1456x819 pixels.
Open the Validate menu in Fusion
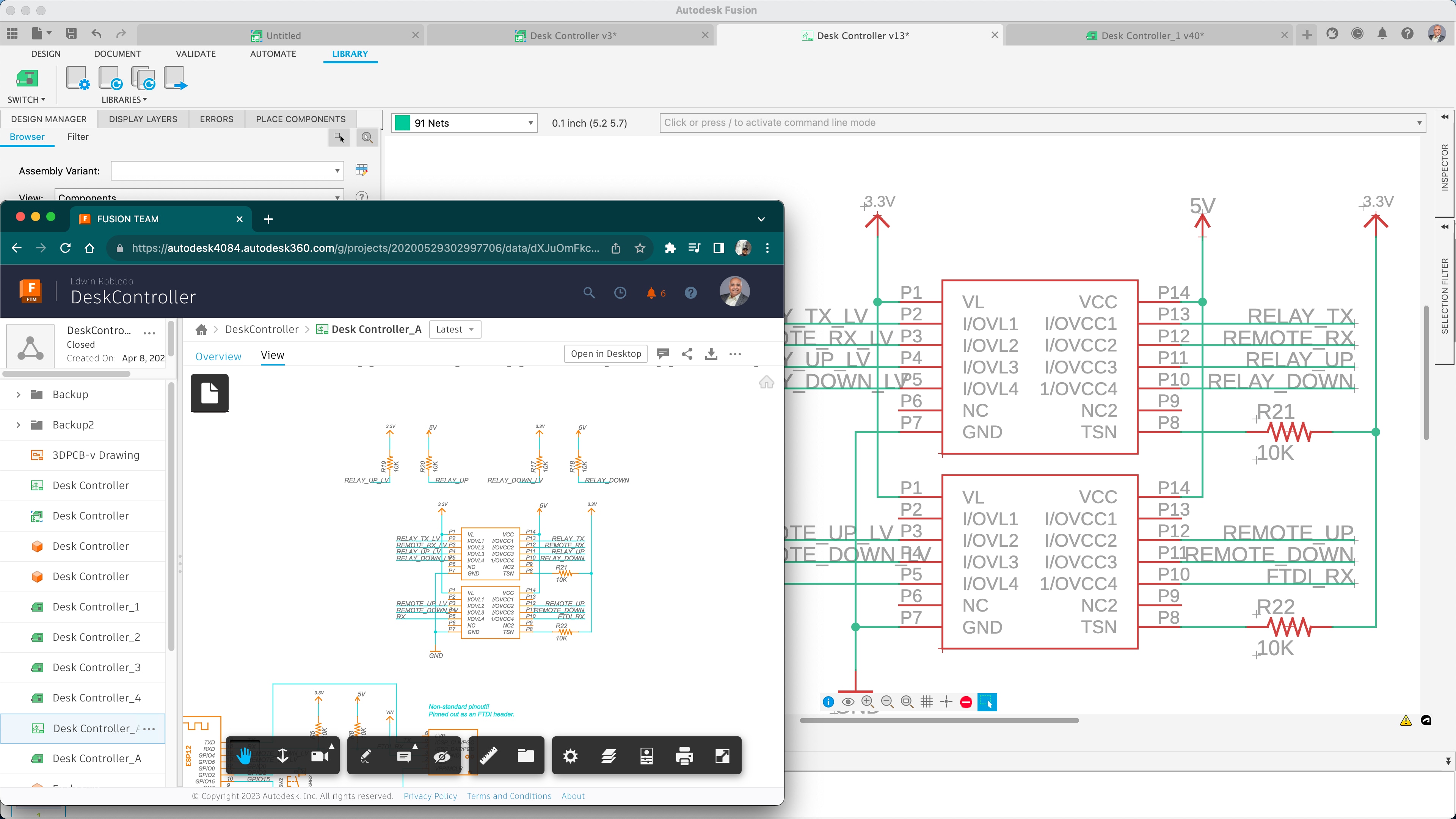[195, 54]
